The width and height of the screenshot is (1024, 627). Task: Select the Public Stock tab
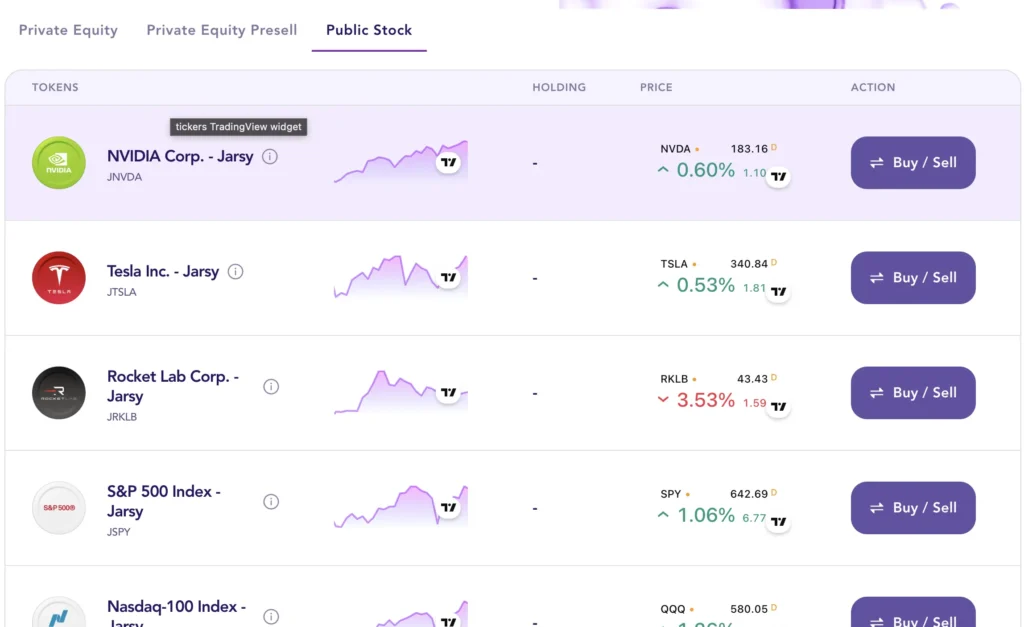(369, 30)
